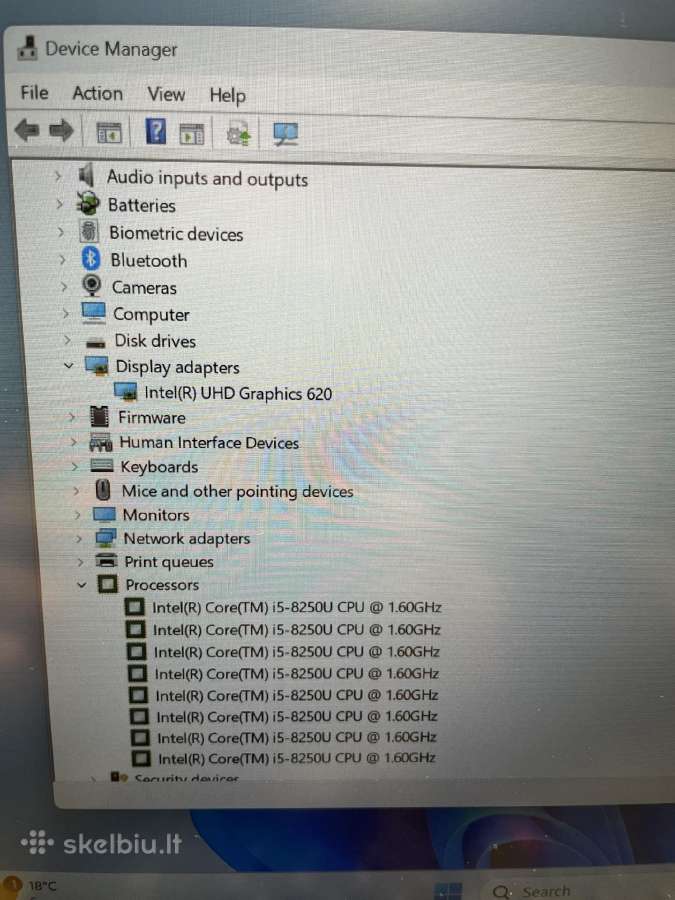Click the Bluetooth logo icon
The width and height of the screenshot is (675, 900).
(91, 259)
